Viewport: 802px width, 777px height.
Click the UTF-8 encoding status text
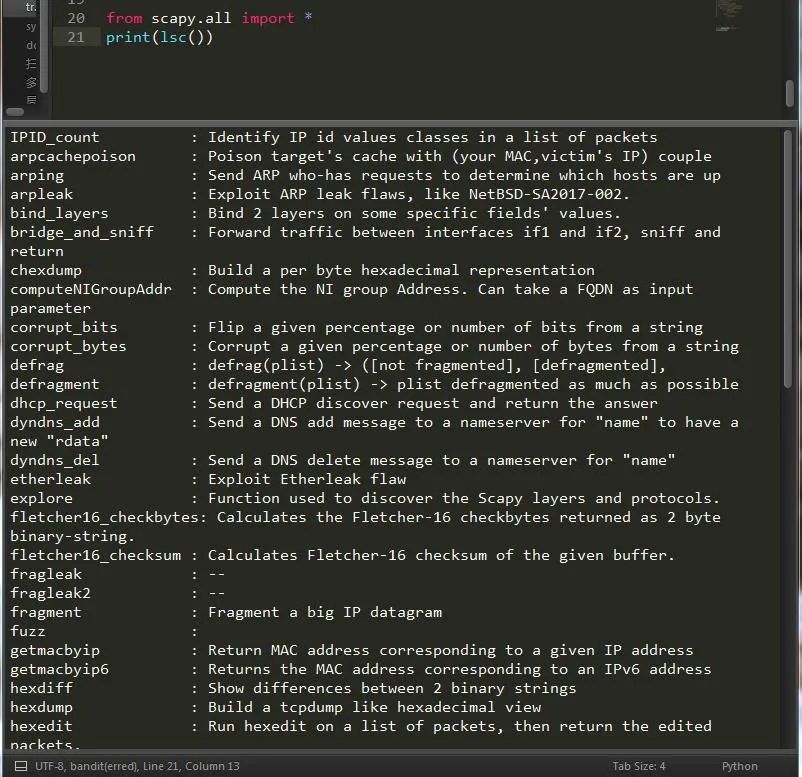[x=50, y=766]
